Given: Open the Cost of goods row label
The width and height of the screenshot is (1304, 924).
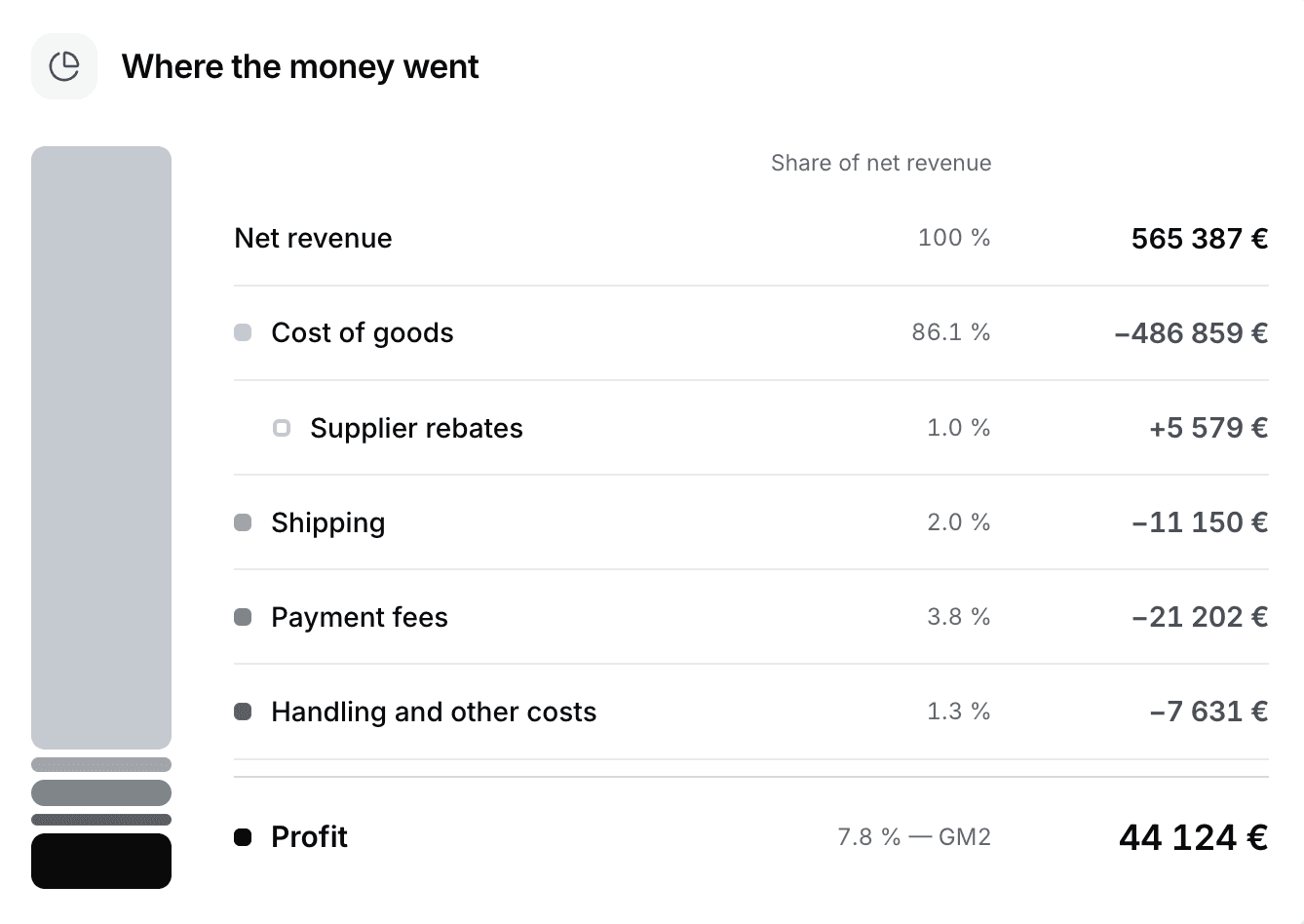Looking at the screenshot, I should [x=363, y=333].
